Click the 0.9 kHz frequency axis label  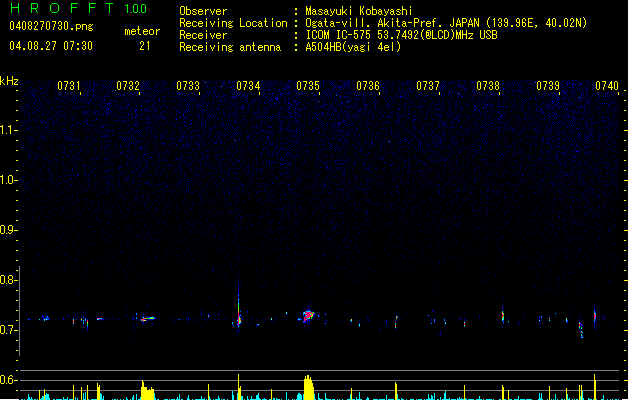tap(8, 230)
